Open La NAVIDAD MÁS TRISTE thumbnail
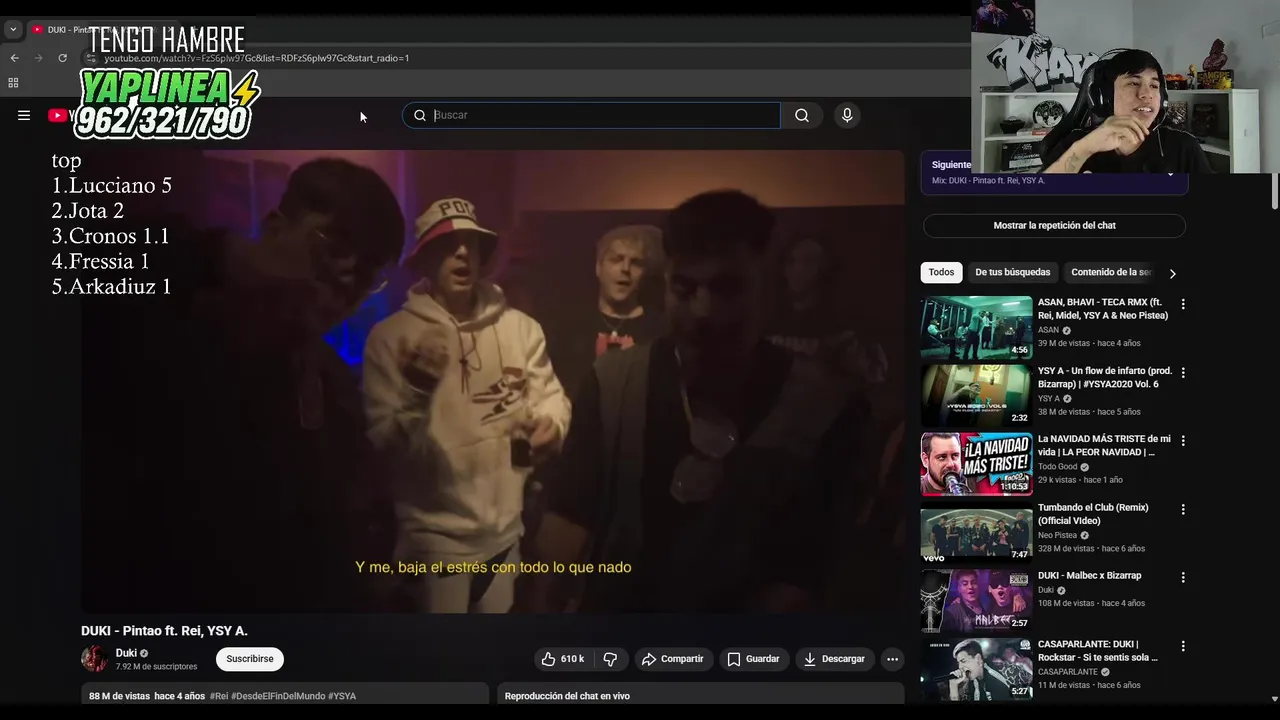 [976, 464]
